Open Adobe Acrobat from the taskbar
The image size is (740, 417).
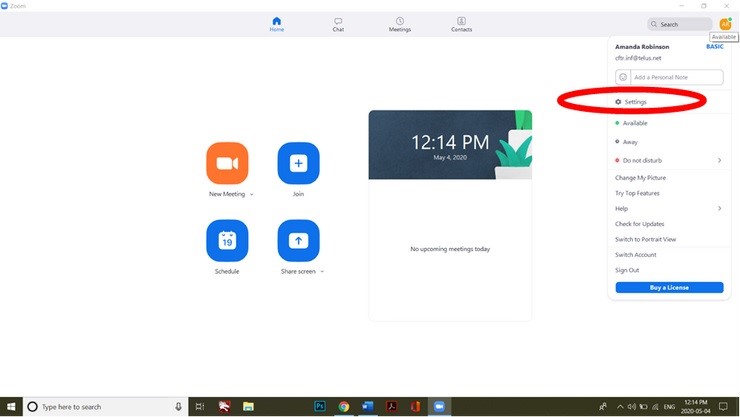(x=391, y=407)
